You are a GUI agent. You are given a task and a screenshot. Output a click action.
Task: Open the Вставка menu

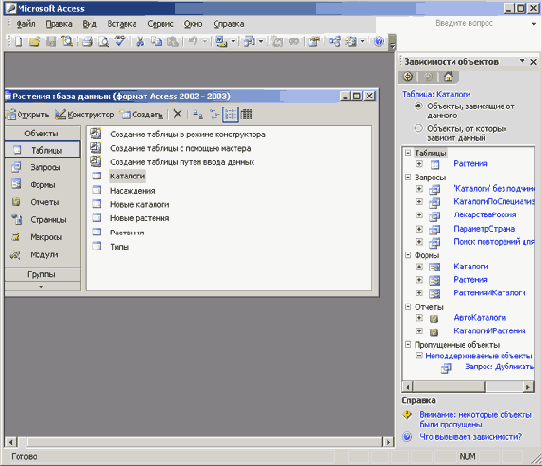pyautogui.click(x=122, y=24)
